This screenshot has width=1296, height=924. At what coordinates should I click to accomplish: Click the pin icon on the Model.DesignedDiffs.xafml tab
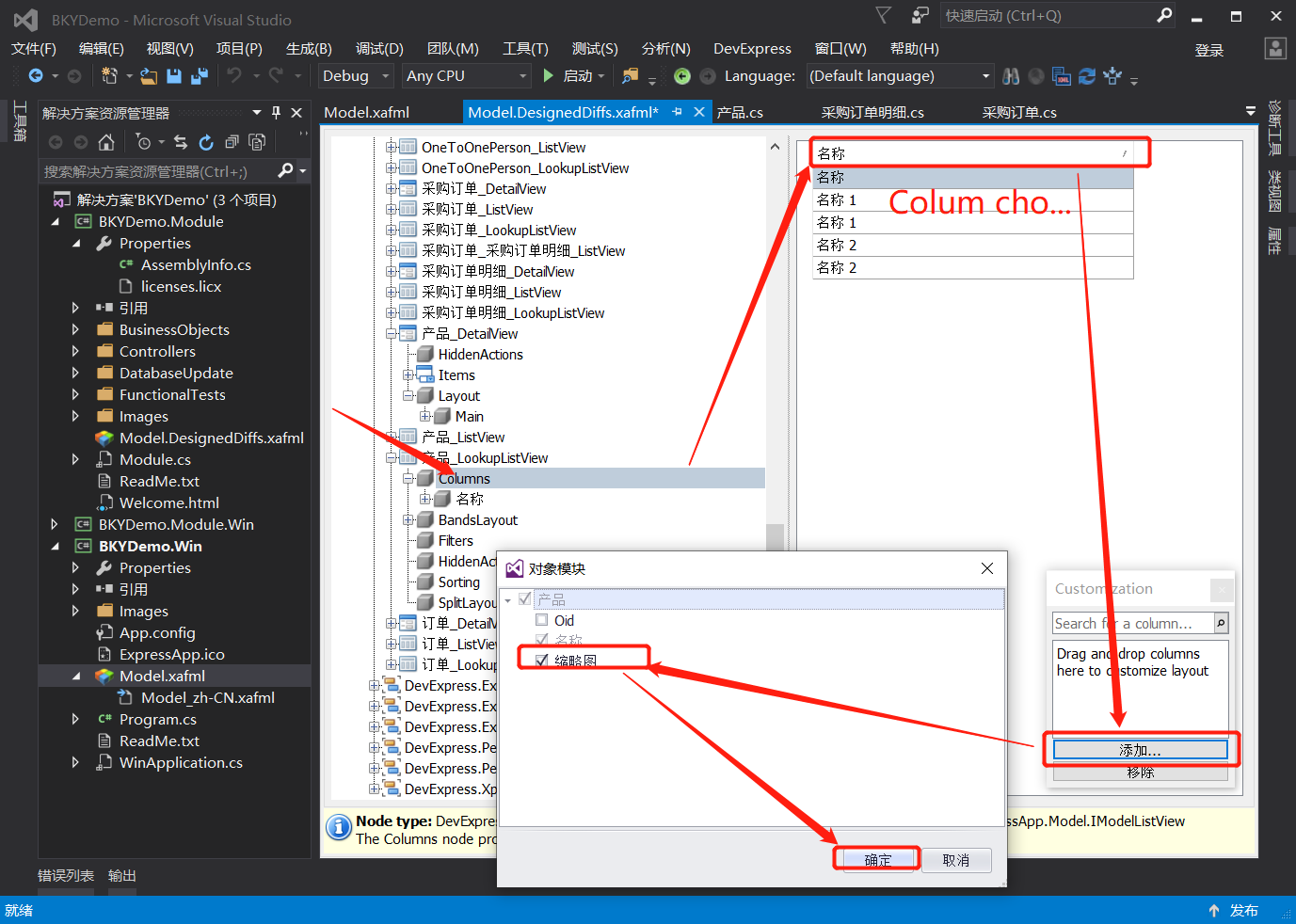[x=677, y=112]
